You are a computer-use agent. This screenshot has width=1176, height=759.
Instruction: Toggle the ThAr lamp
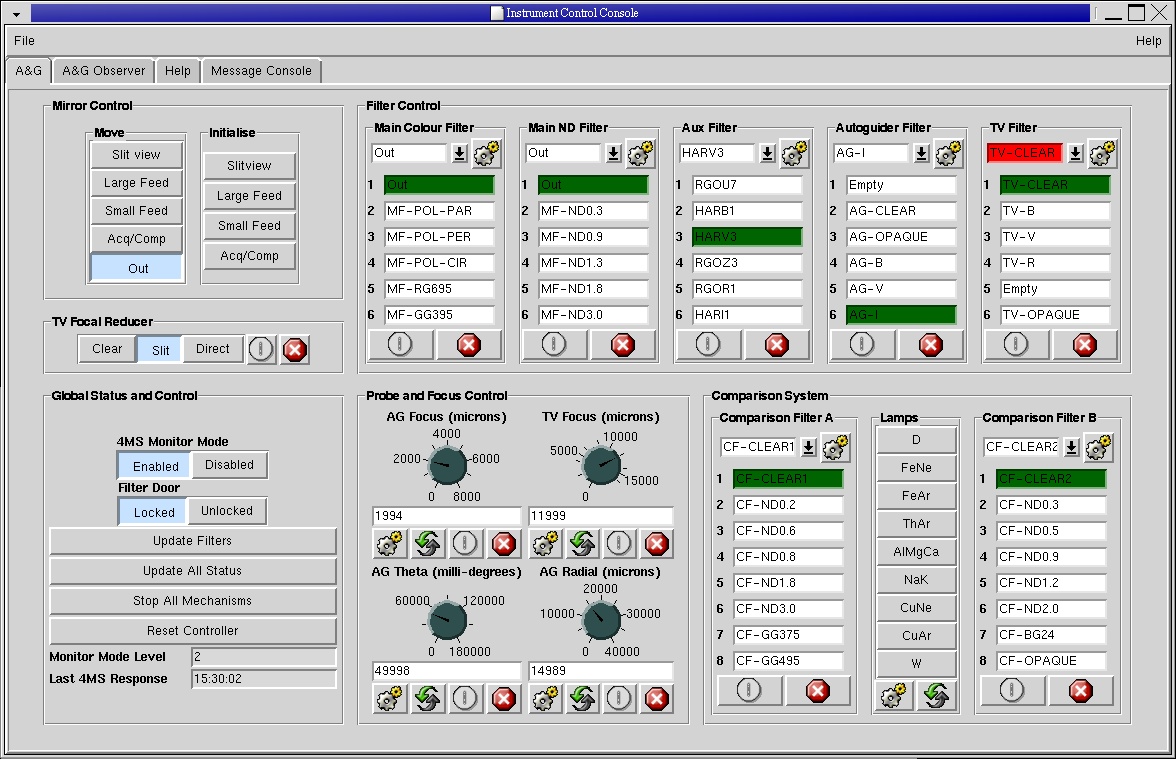[916, 524]
